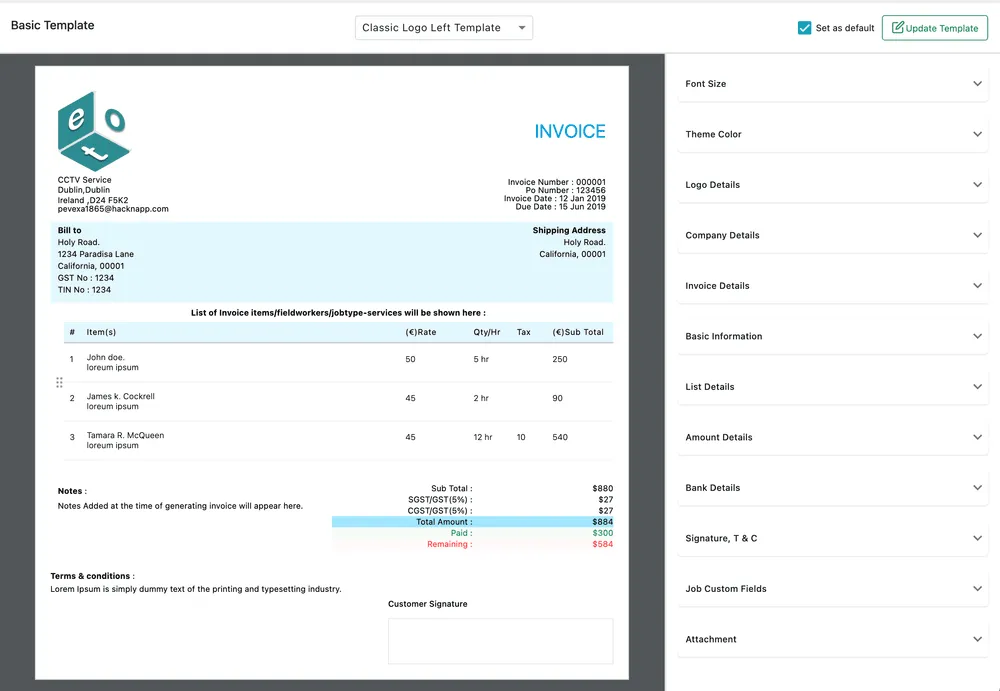
Task: Click the pevexa1865@hacknapp.com email
Action: (113, 209)
